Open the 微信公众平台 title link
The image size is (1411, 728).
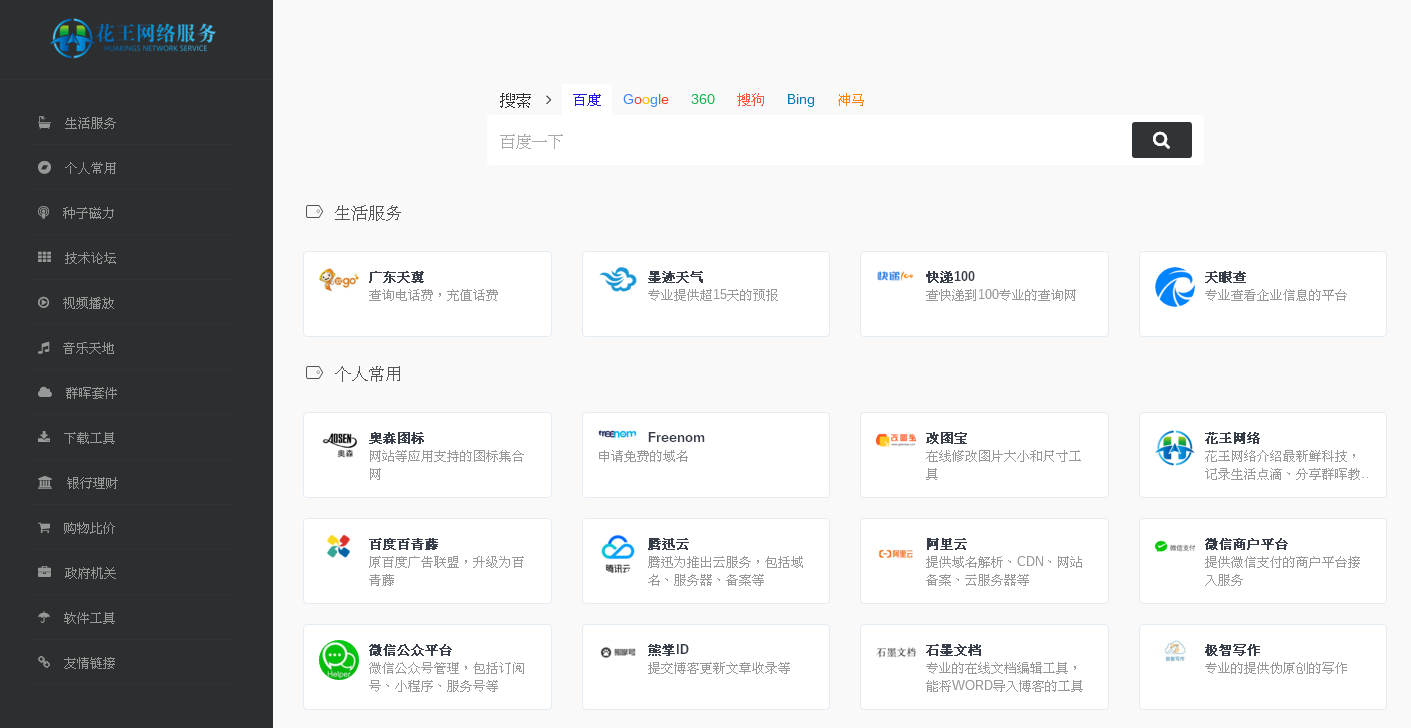410,650
